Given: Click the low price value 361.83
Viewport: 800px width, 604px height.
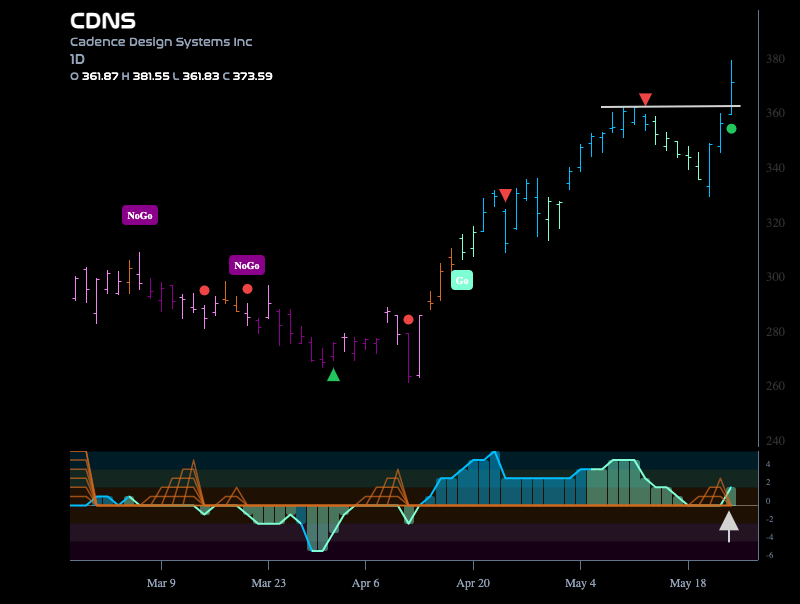Looking at the screenshot, I should click(201, 76).
